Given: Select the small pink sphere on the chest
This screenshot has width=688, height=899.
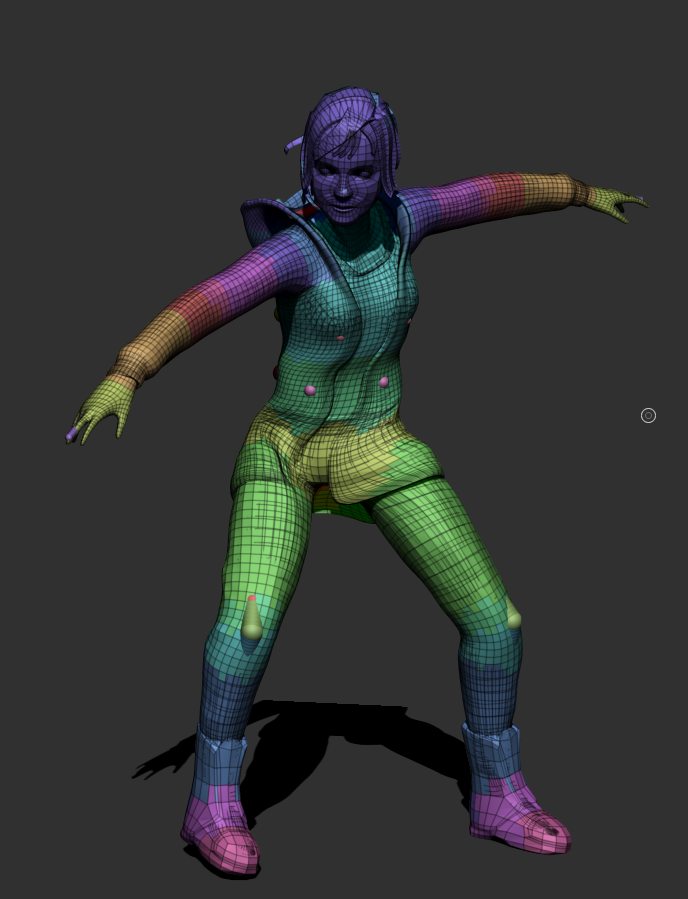Looking at the screenshot, I should [341, 338].
